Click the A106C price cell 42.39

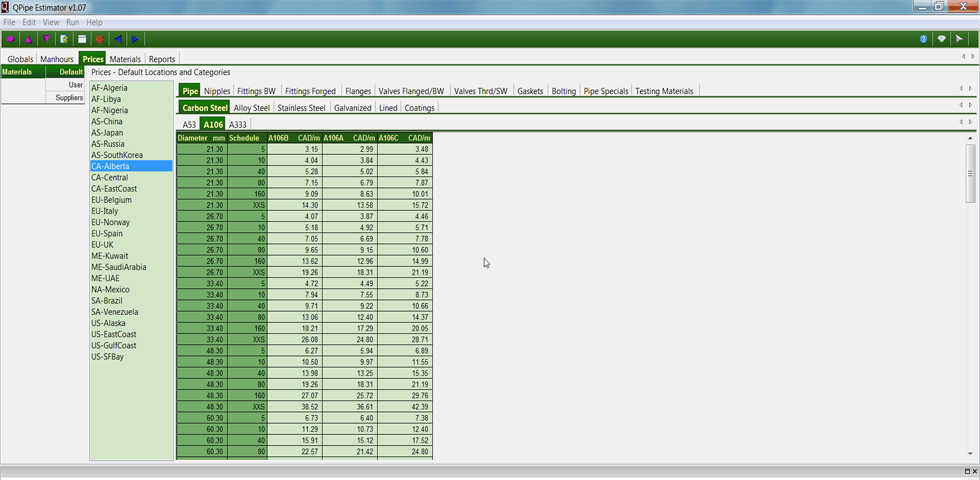405,406
